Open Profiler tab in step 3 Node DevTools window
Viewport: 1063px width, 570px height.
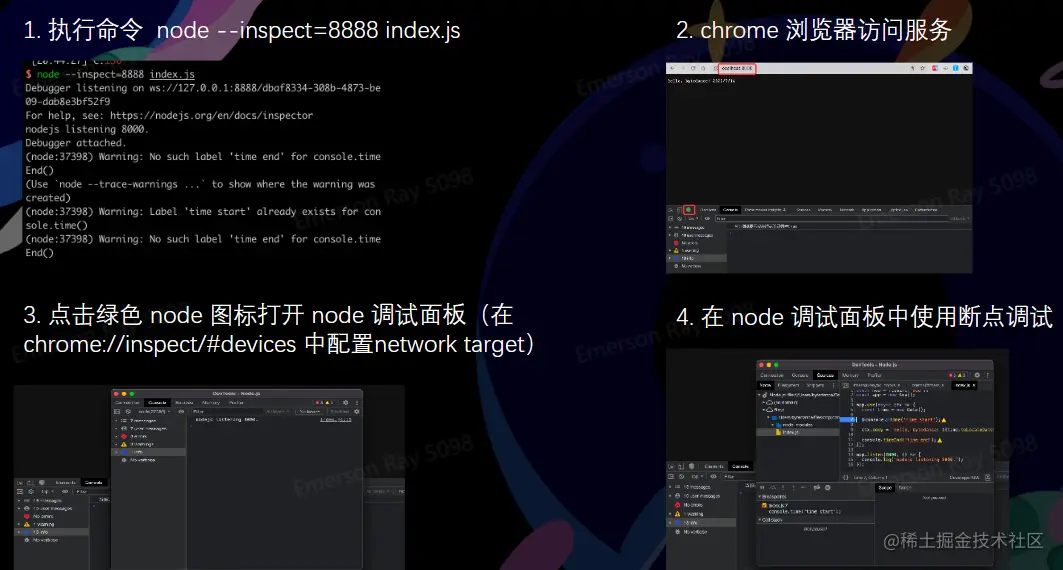click(x=236, y=403)
